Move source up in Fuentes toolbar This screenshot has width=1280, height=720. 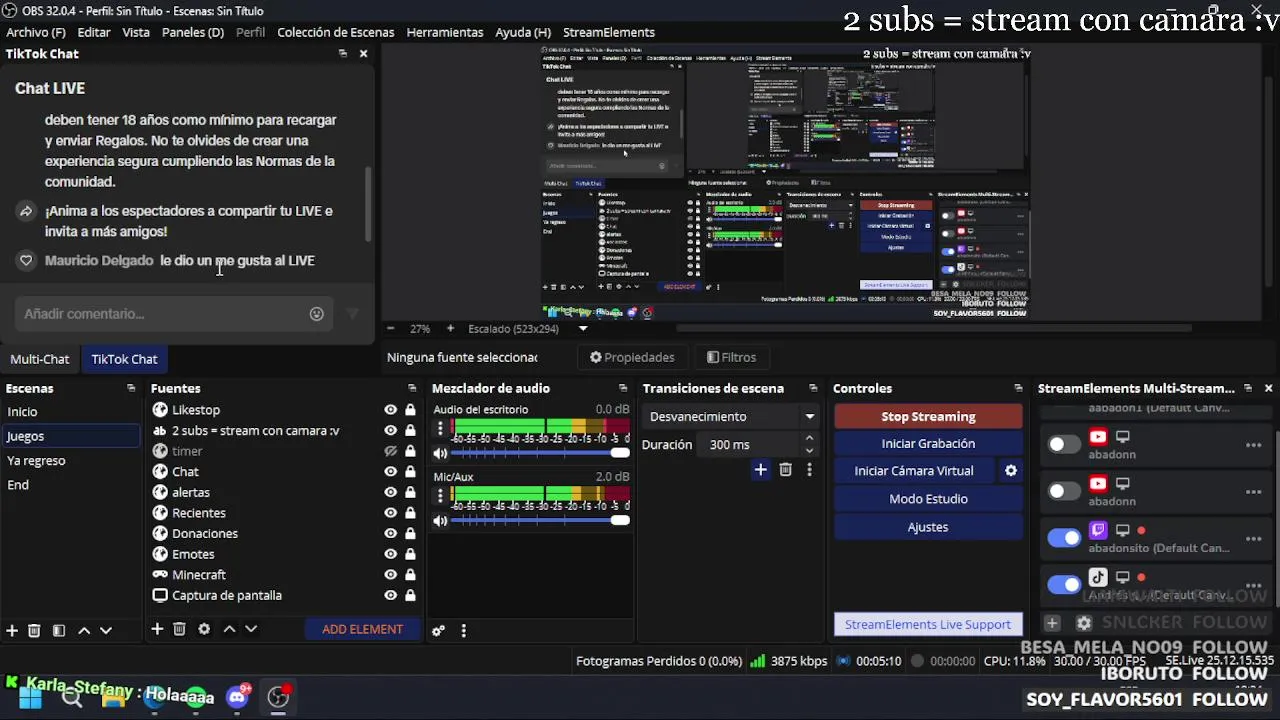(229, 629)
